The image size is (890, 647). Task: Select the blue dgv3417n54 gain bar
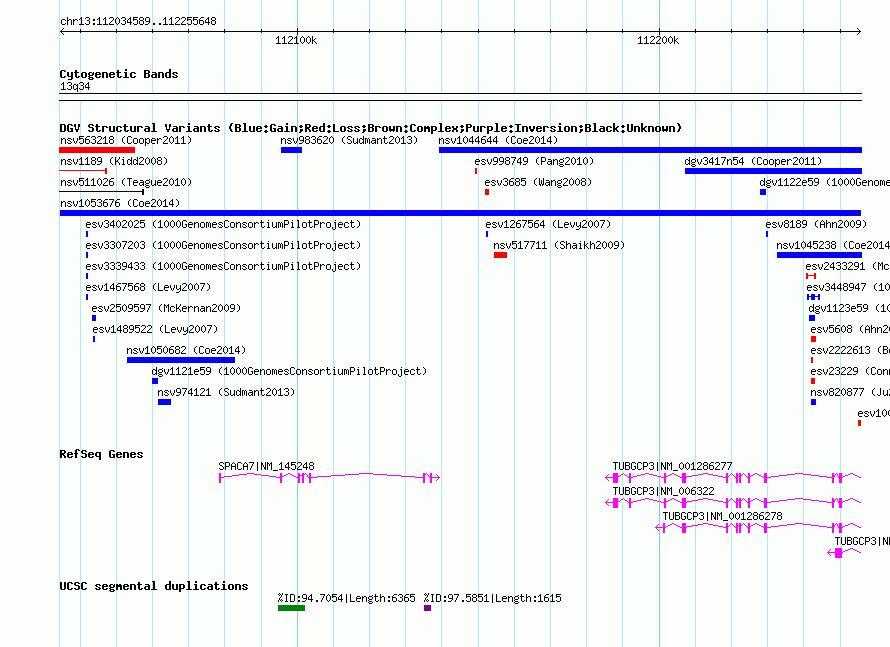(774, 171)
